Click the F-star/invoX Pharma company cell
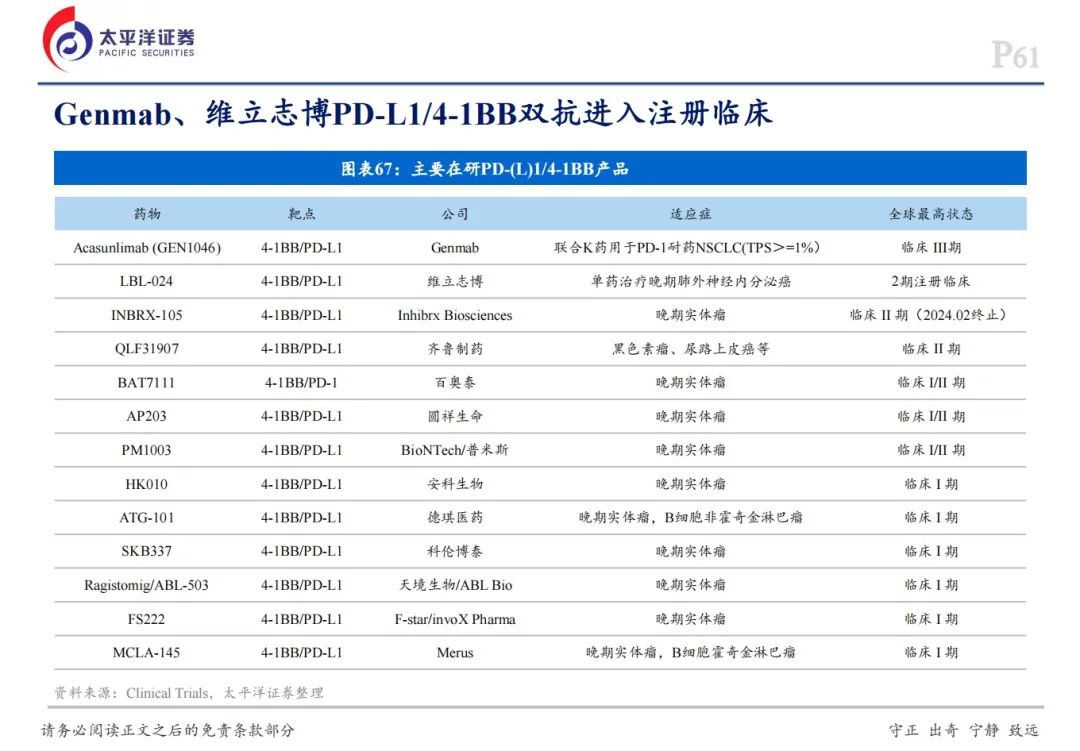This screenshot has height=751, width=1080. 455,619
